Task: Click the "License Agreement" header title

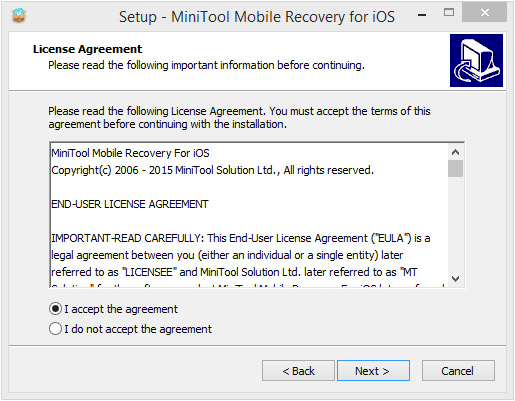Action: (87, 49)
